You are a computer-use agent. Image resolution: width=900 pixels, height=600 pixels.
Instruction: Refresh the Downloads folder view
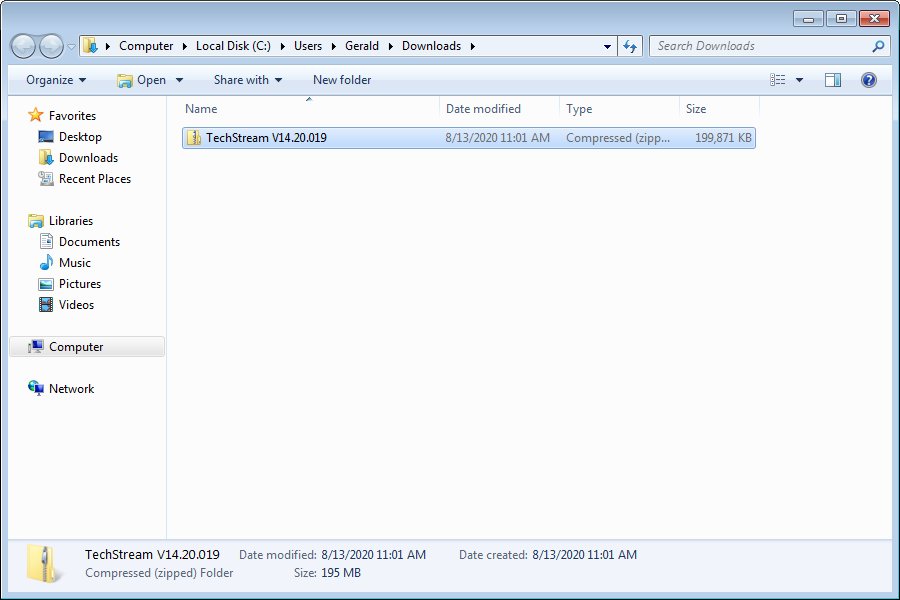pyautogui.click(x=630, y=47)
